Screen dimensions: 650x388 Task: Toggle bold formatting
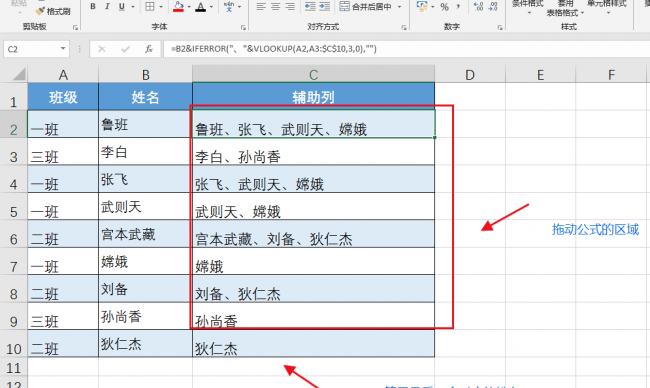tap(93, 7)
